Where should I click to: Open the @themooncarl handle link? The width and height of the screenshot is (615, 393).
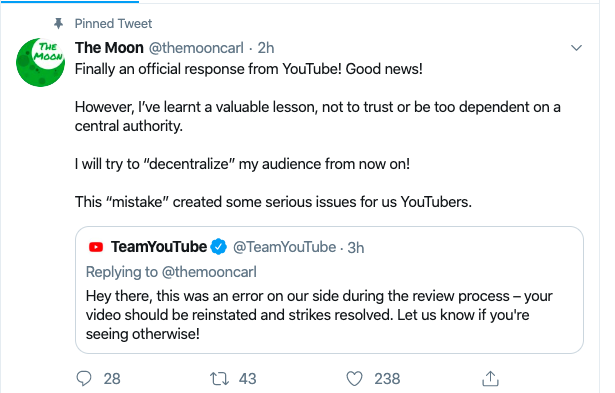click(196, 48)
